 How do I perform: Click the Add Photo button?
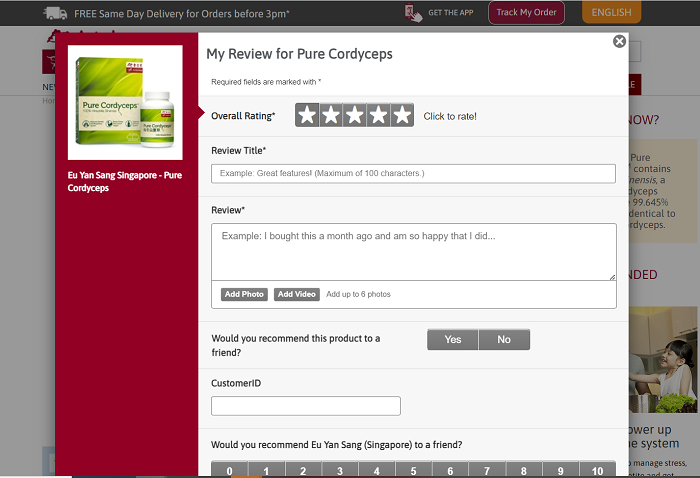(244, 294)
